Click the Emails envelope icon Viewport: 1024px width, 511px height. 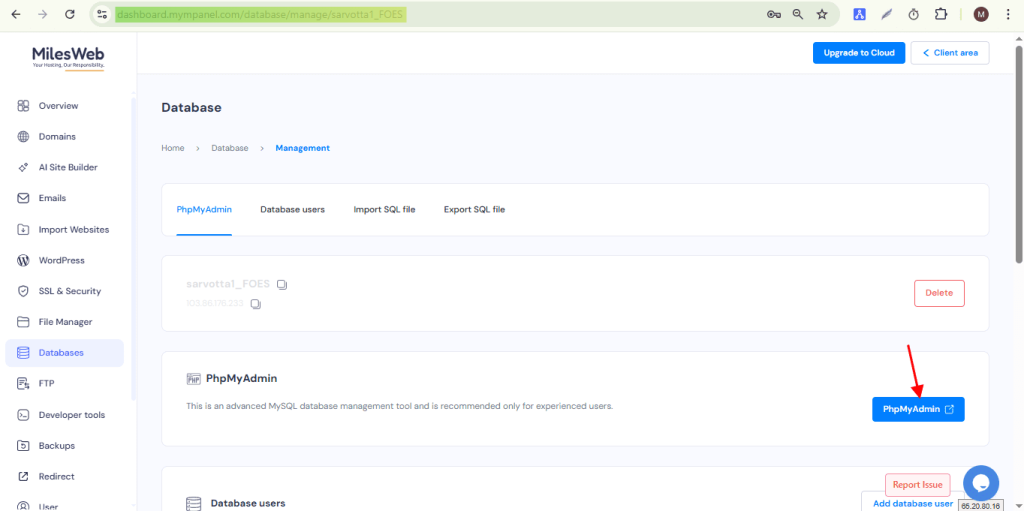tap(24, 198)
